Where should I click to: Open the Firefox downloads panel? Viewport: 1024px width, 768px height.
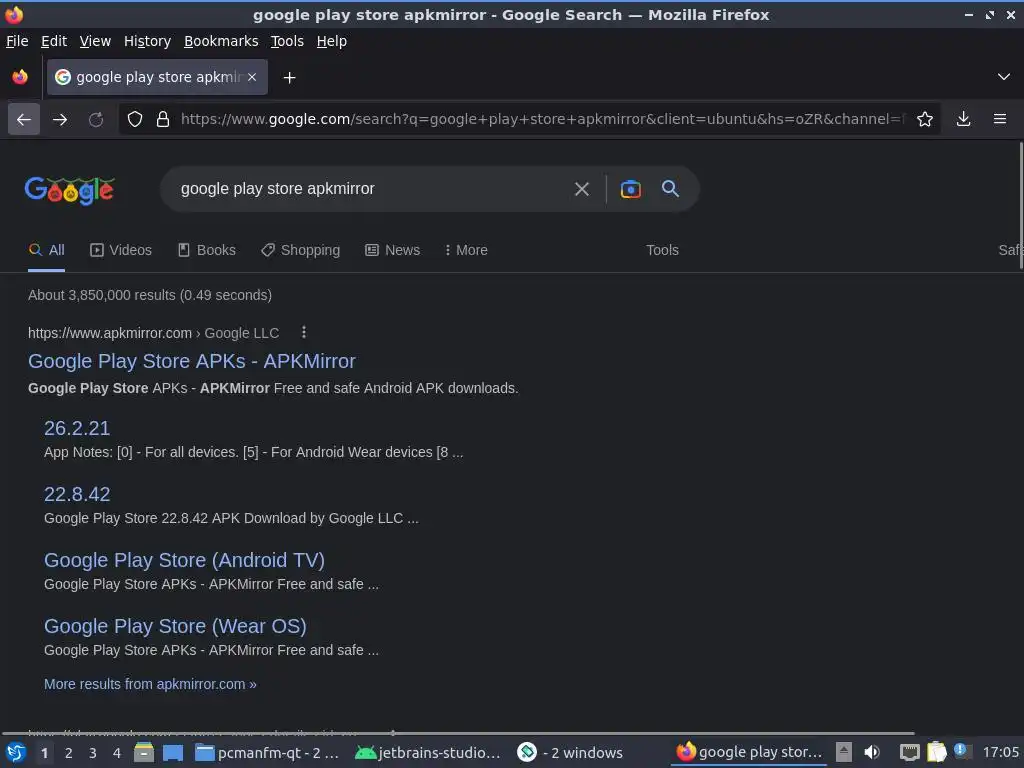pos(963,119)
